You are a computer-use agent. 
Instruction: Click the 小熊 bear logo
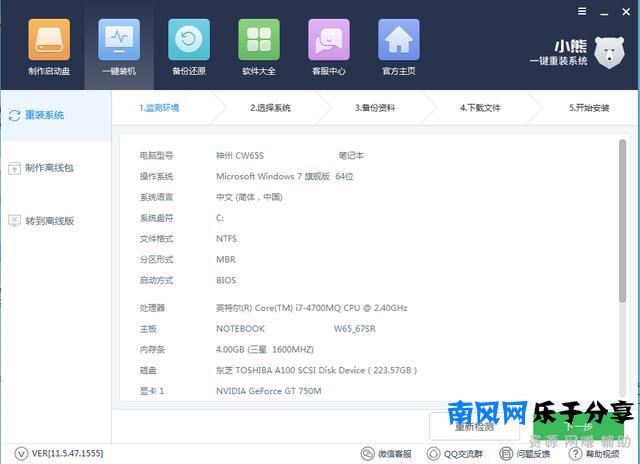(x=609, y=52)
